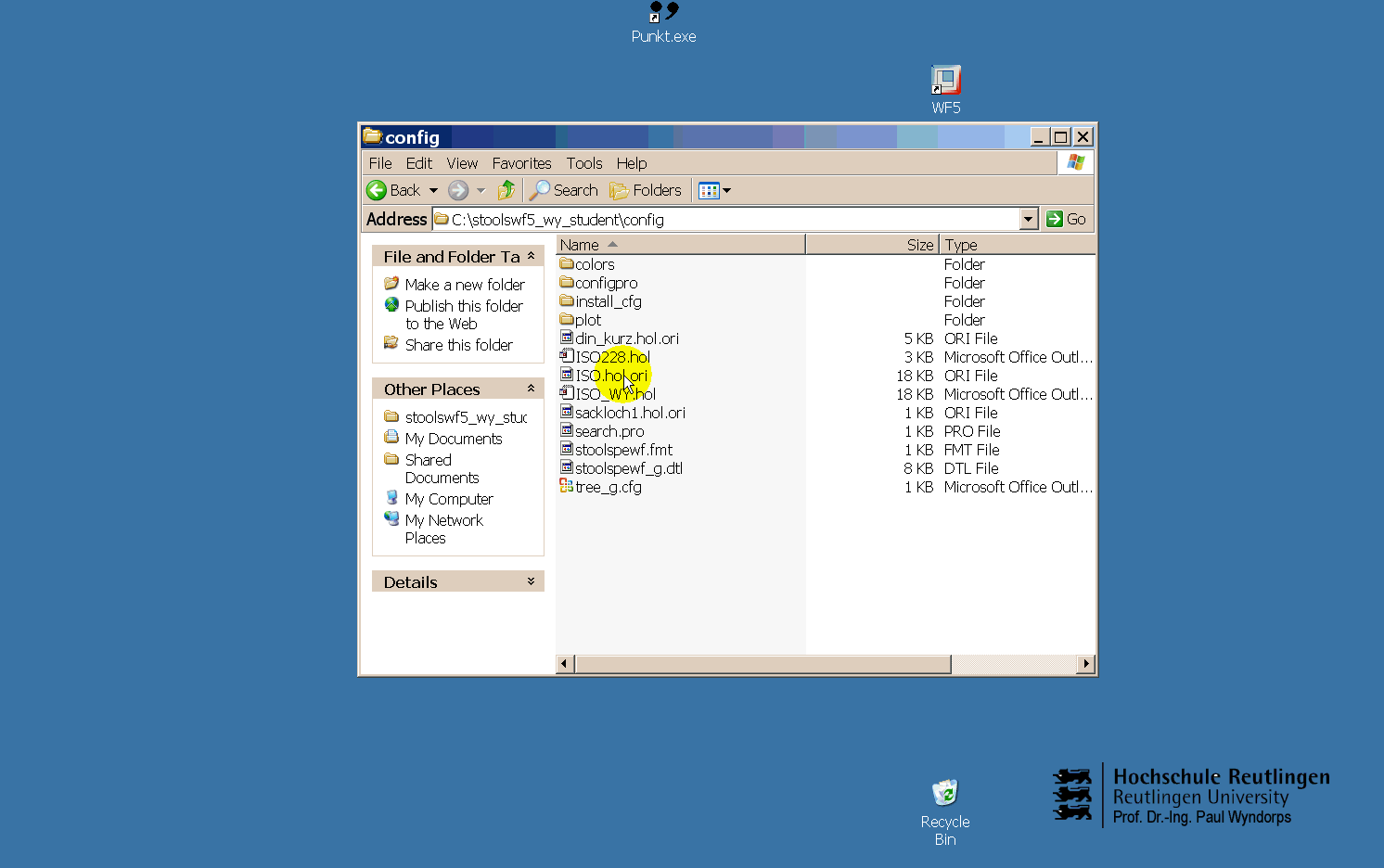
Task: Go to stoolswf5_wy_student in Other Places
Action: pyautogui.click(x=466, y=417)
